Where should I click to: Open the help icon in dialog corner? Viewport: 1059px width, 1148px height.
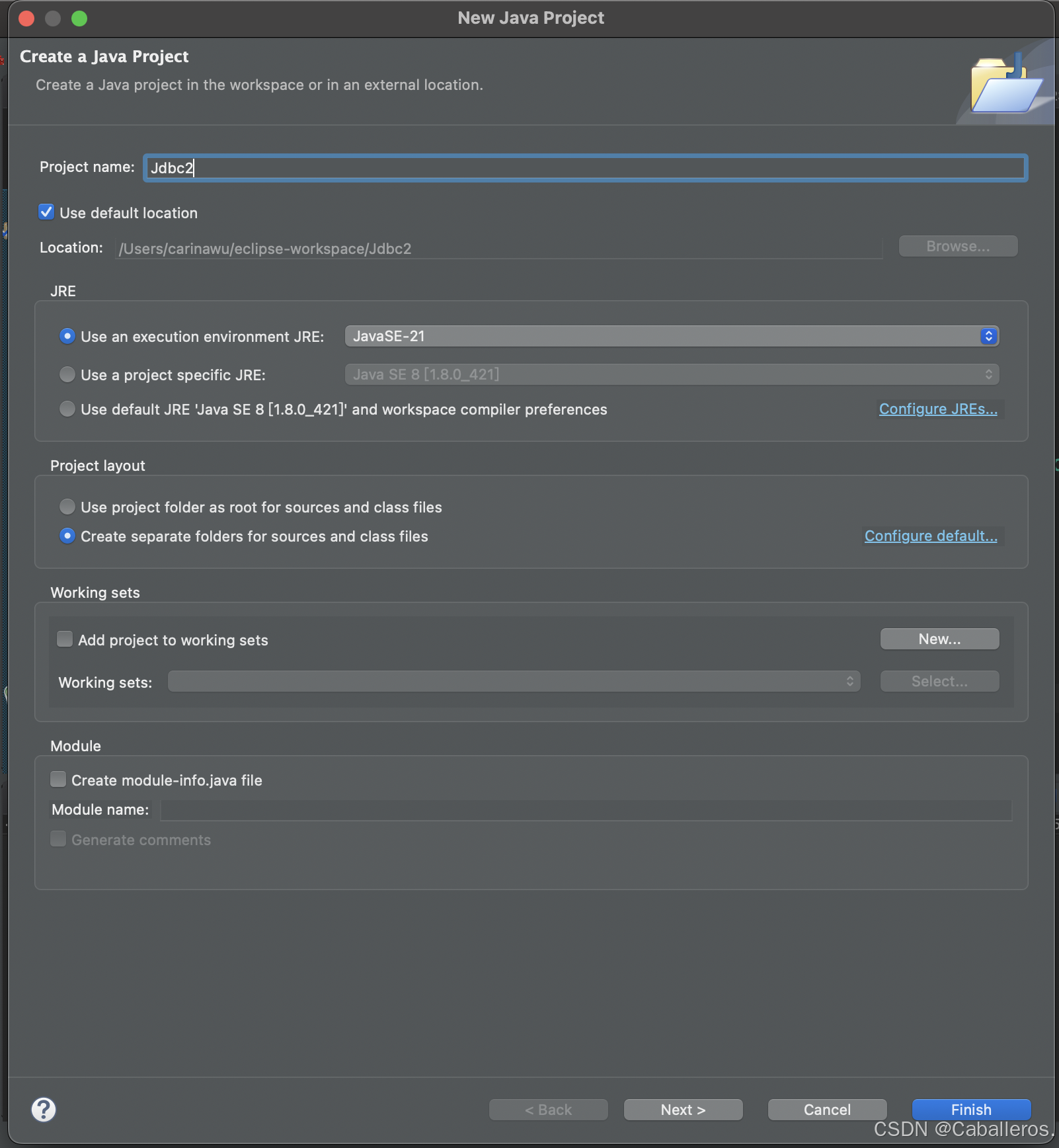click(x=44, y=1109)
